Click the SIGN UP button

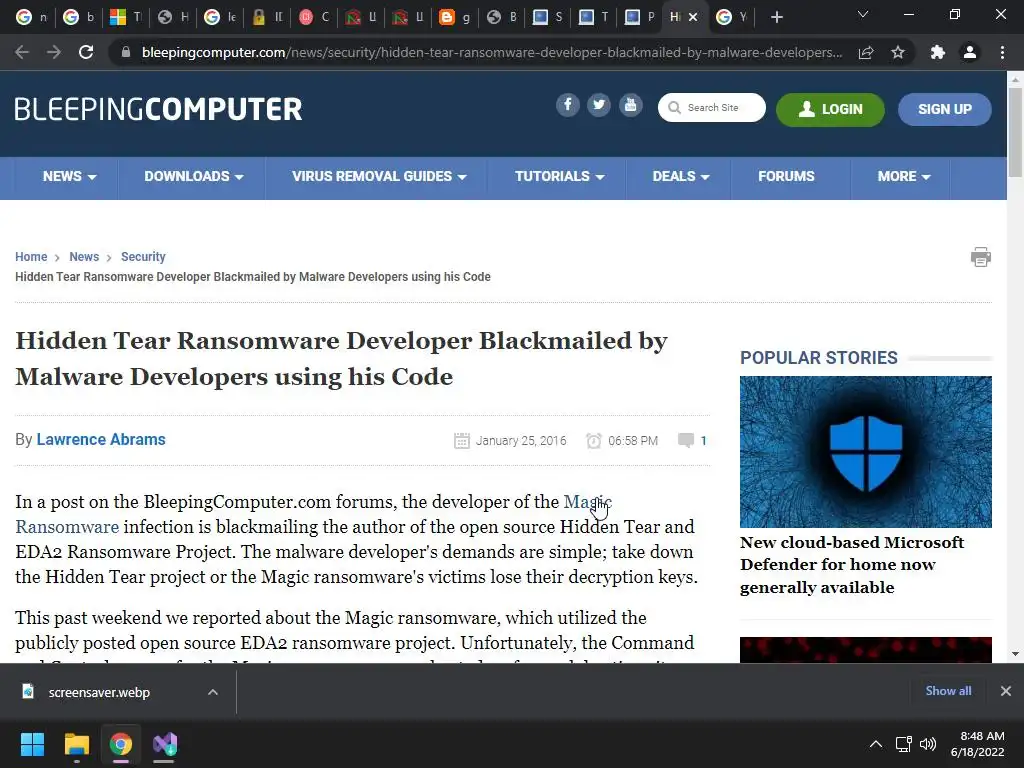(944, 109)
